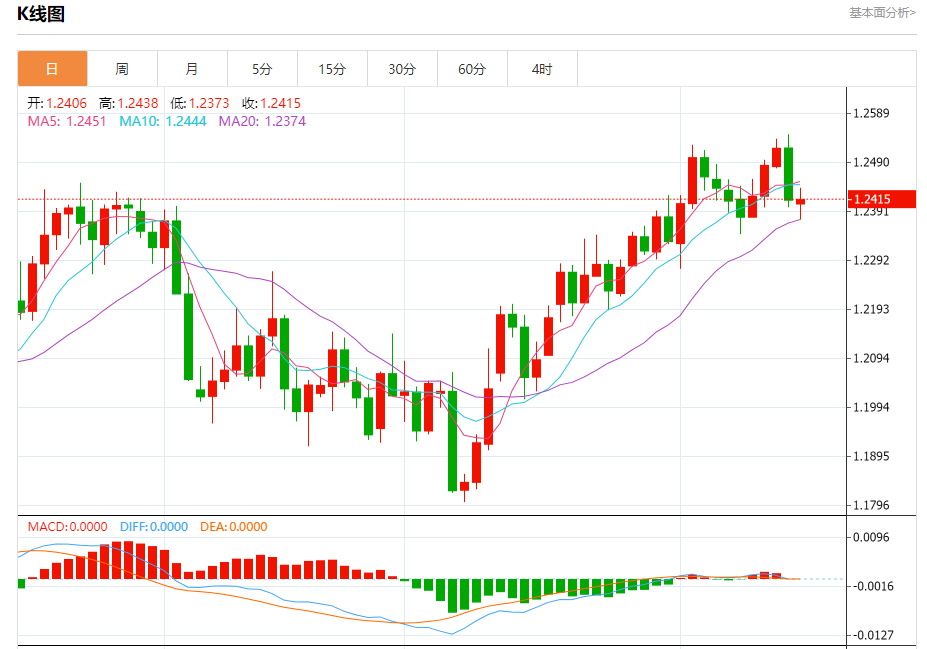Image resolution: width=927 pixels, height=649 pixels.
Task: Open the 30分 chart tab
Action: tap(402, 69)
